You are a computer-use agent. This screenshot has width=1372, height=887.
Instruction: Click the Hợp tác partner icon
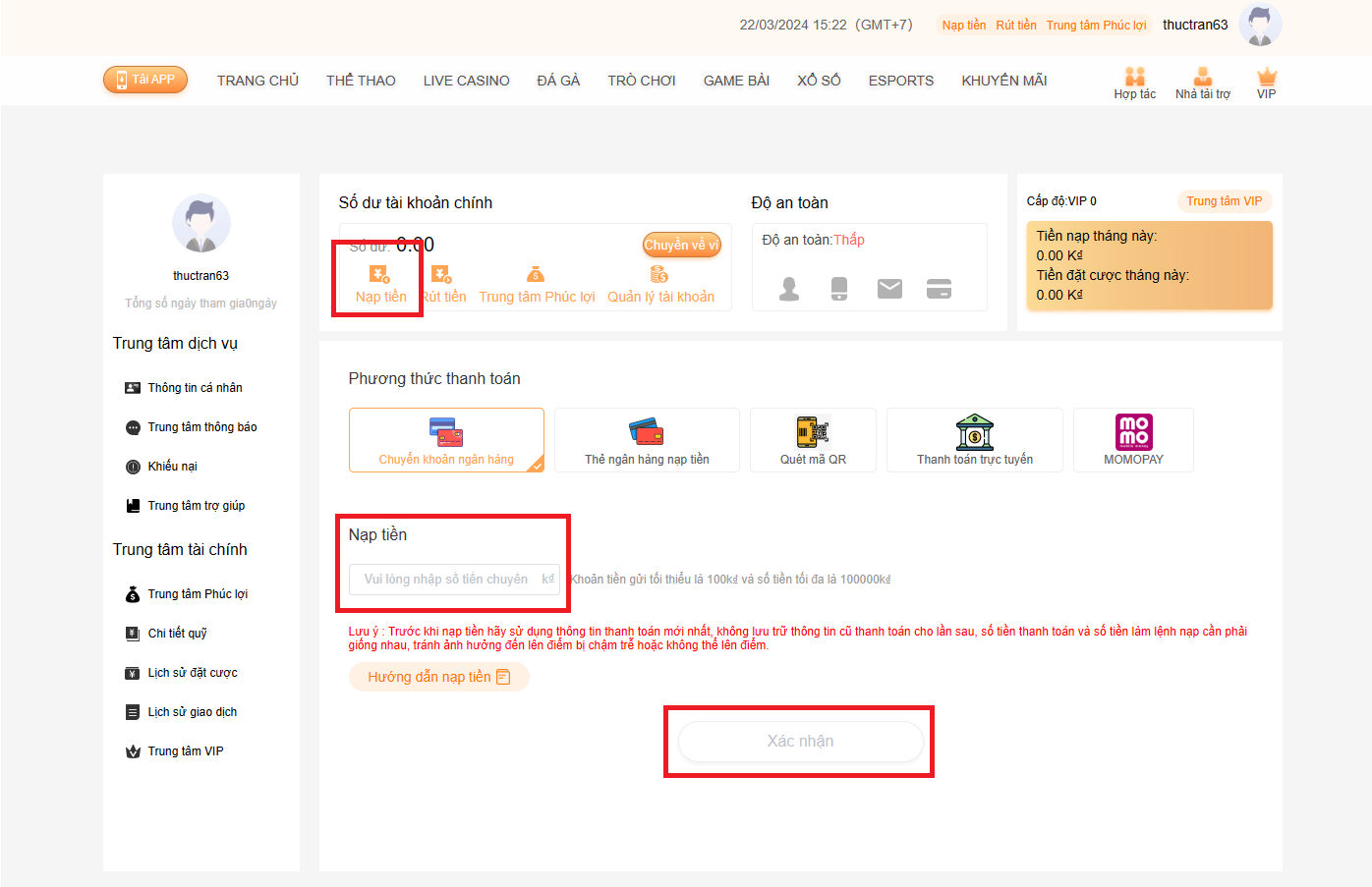1134,78
